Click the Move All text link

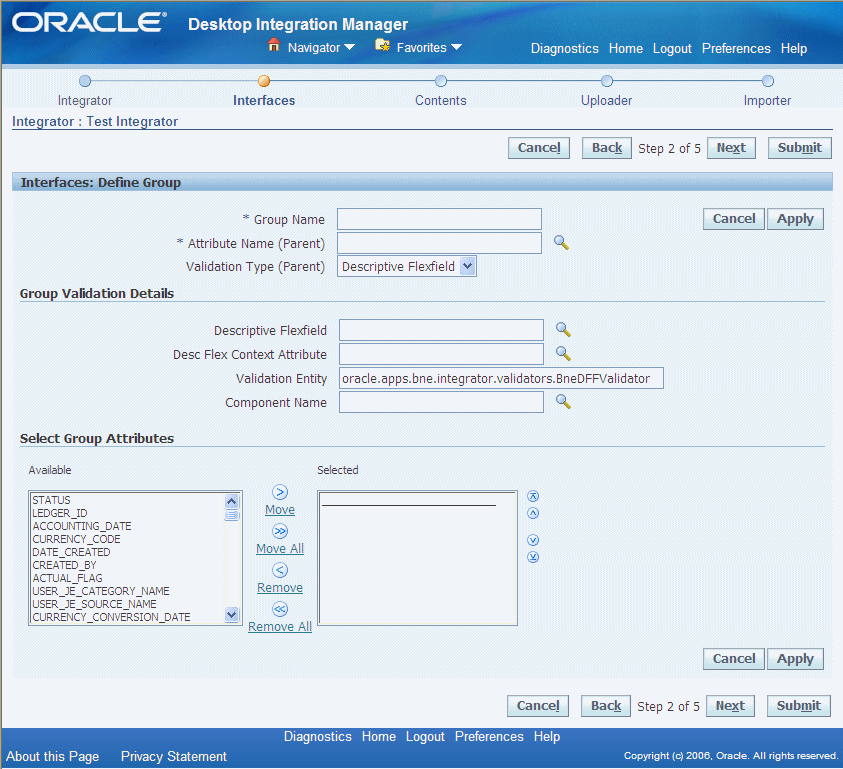click(x=280, y=549)
